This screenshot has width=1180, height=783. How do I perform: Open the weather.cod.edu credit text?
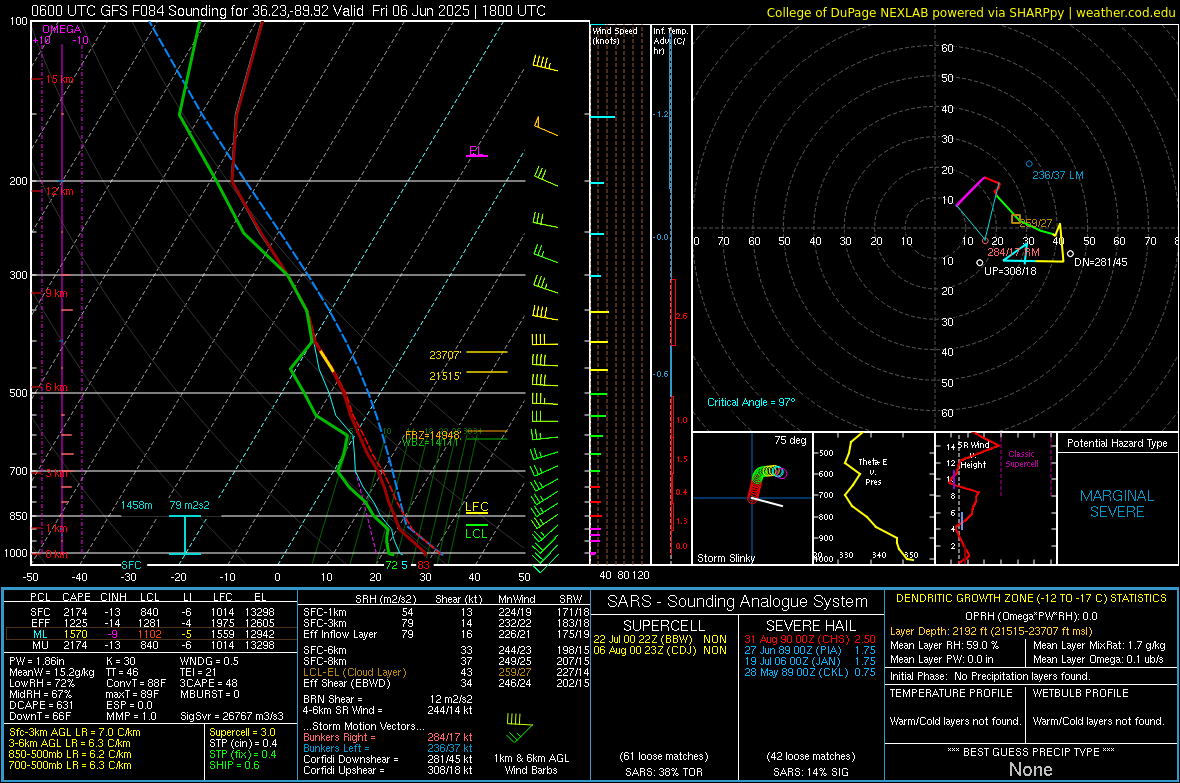(1125, 12)
